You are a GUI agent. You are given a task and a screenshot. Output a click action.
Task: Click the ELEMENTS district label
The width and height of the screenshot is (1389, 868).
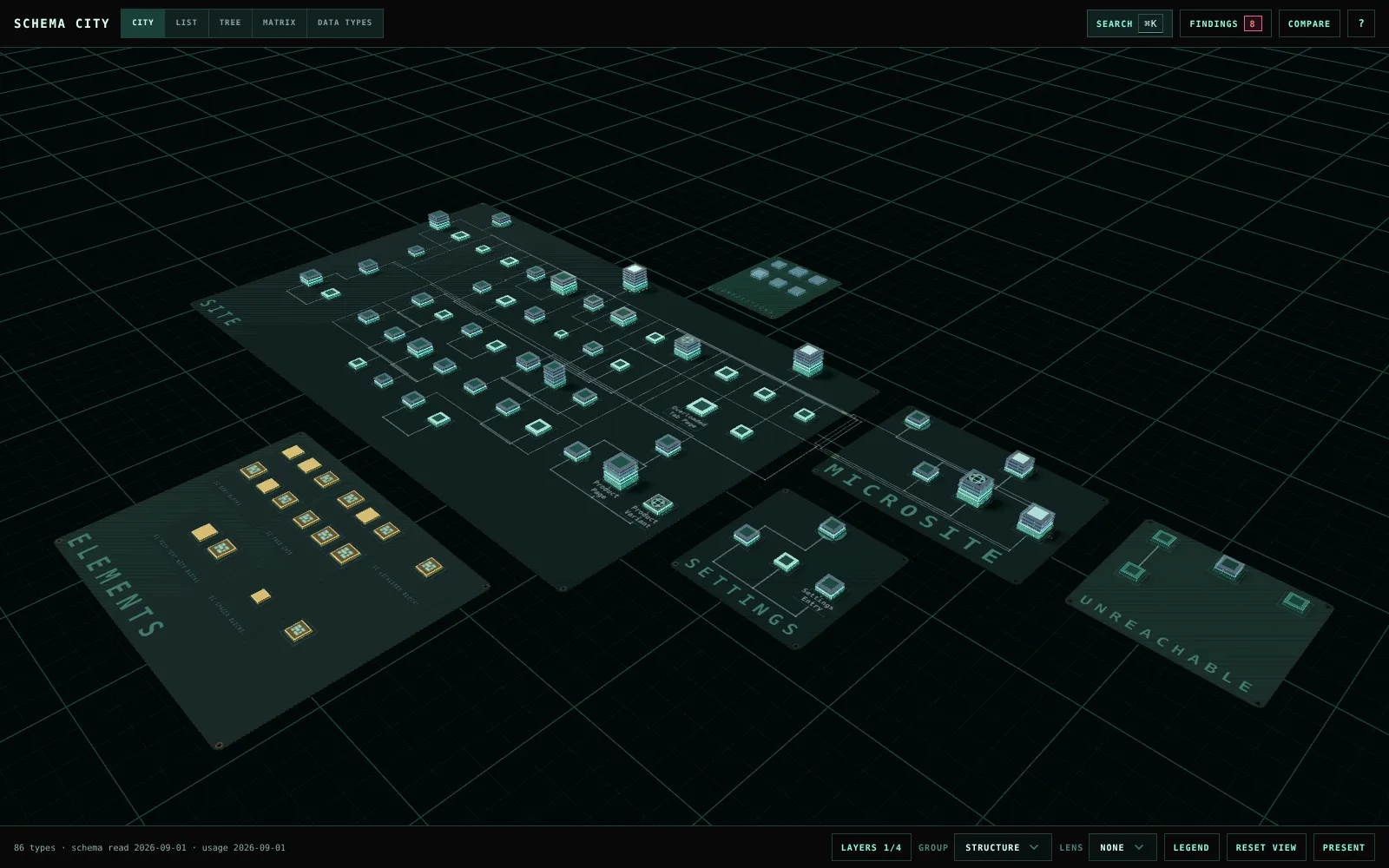[115, 585]
